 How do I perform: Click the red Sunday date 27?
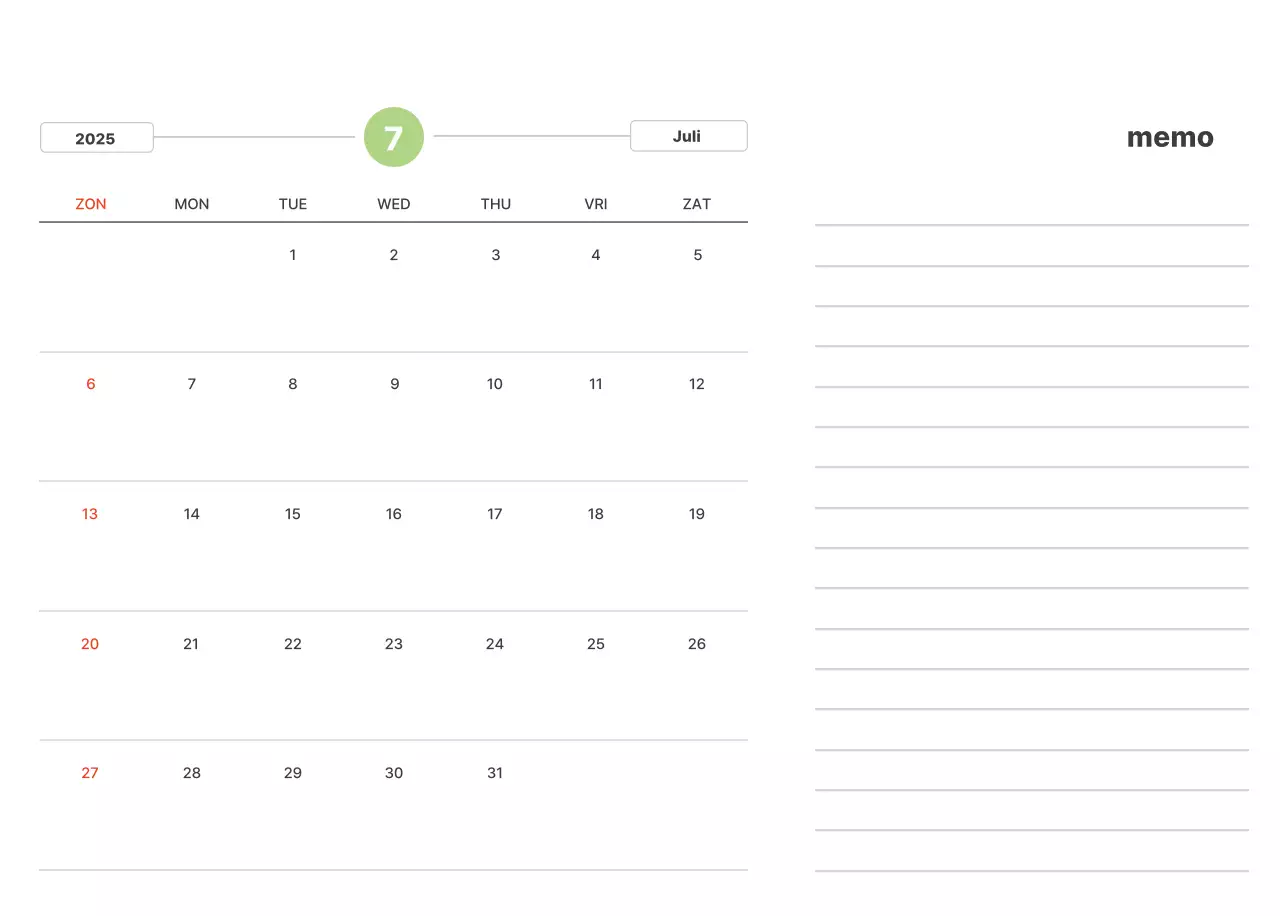click(90, 773)
